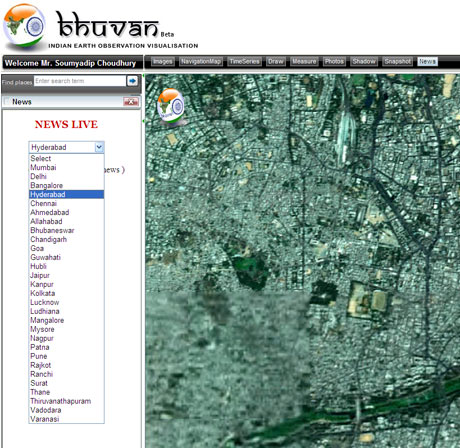Select Ranchi from the city list
This screenshot has height=448, width=460.
(67, 374)
